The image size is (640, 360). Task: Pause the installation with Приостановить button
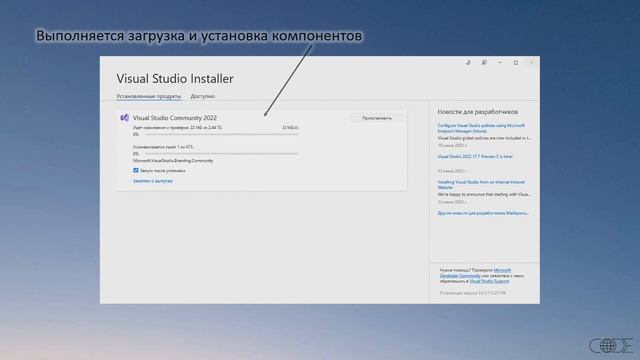[x=377, y=118]
